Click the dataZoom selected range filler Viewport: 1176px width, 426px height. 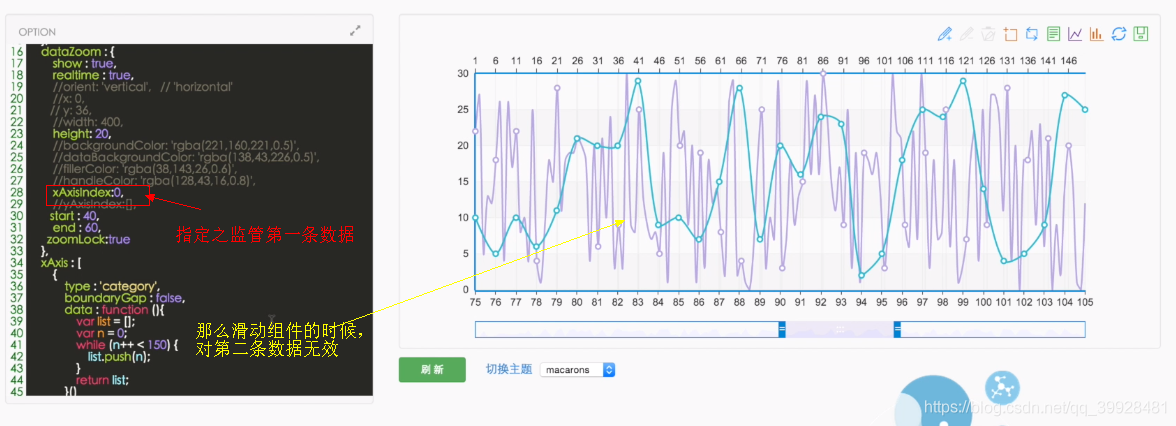click(x=839, y=329)
